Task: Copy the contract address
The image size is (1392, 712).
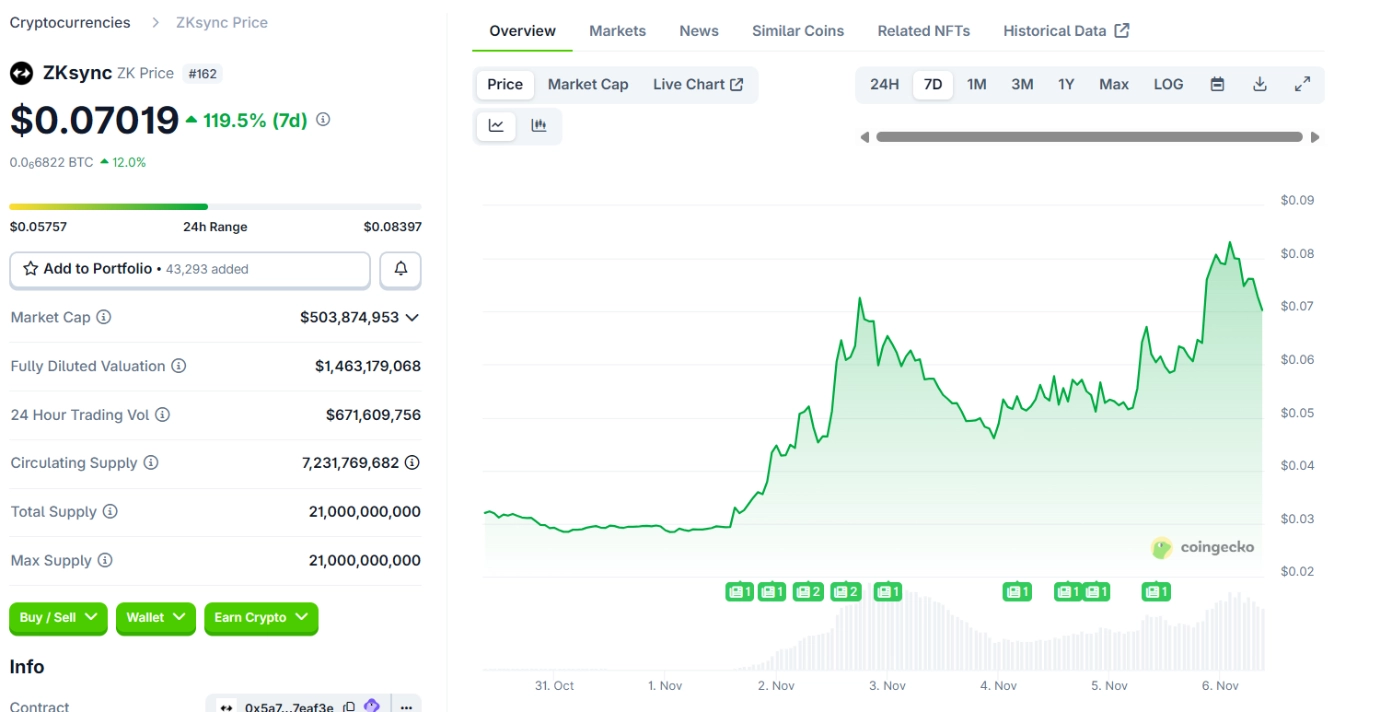Action: pyautogui.click(x=349, y=707)
